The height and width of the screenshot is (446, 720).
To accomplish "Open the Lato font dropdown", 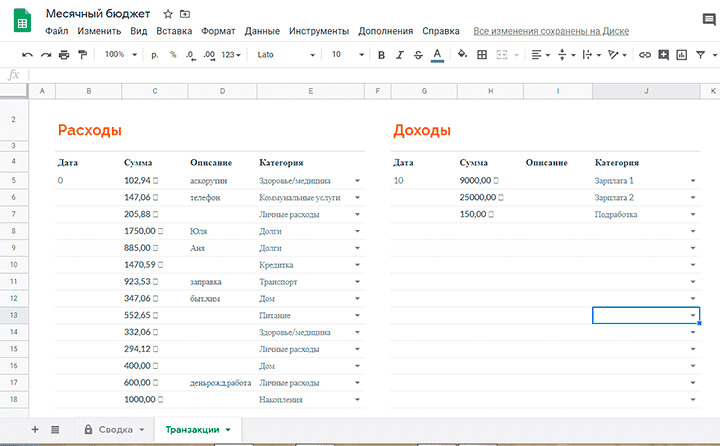I will click(285, 54).
